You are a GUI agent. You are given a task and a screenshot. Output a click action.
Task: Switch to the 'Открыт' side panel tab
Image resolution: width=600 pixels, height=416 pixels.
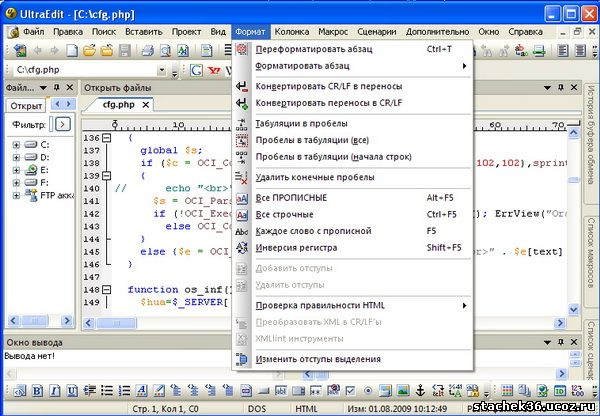pyautogui.click(x=26, y=106)
